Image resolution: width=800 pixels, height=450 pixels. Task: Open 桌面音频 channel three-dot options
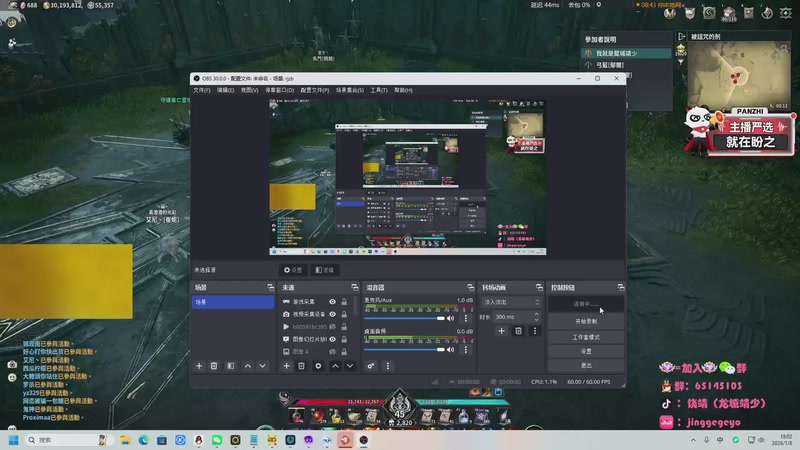(465, 349)
